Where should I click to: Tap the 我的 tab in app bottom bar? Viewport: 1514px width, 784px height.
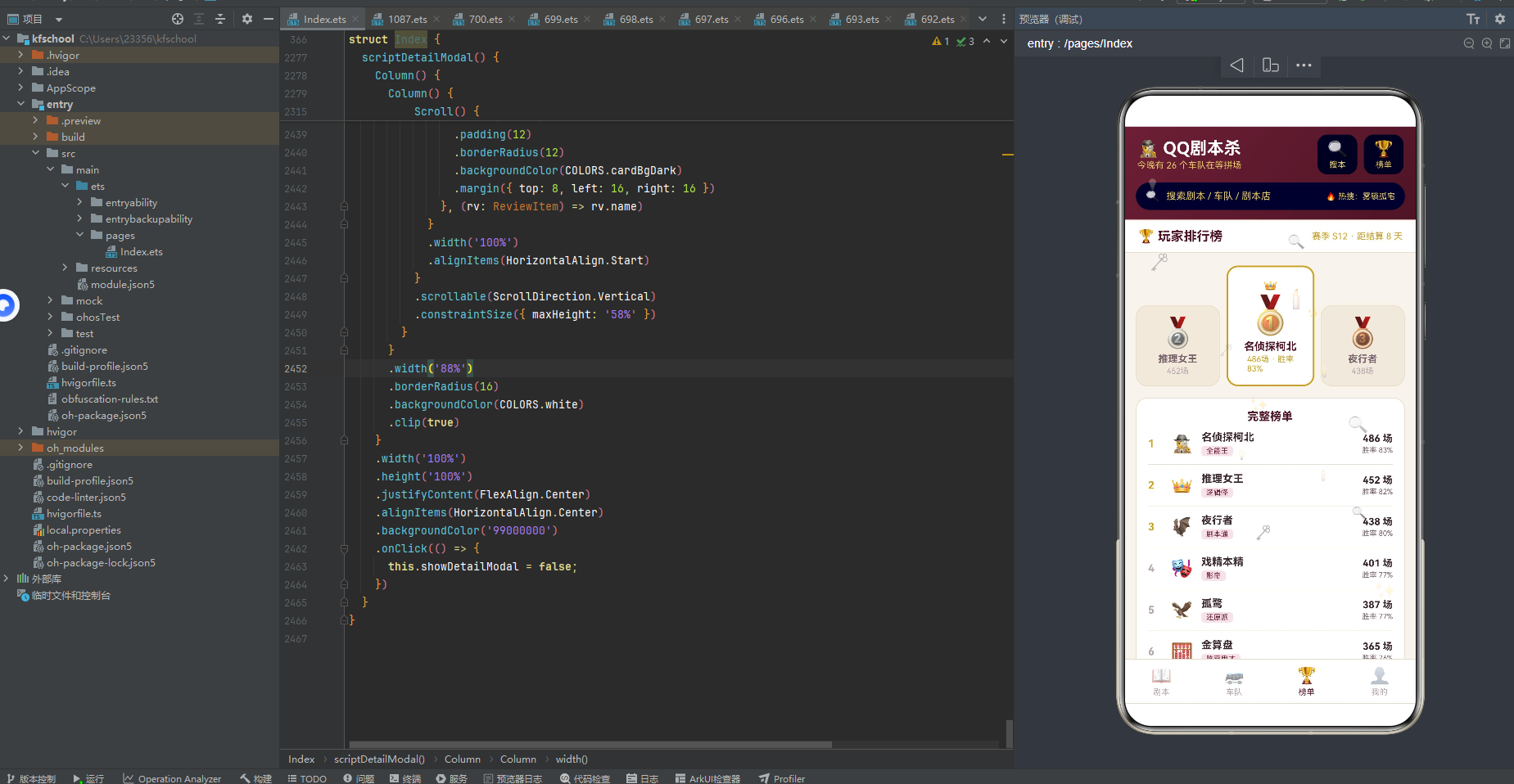tap(1379, 681)
